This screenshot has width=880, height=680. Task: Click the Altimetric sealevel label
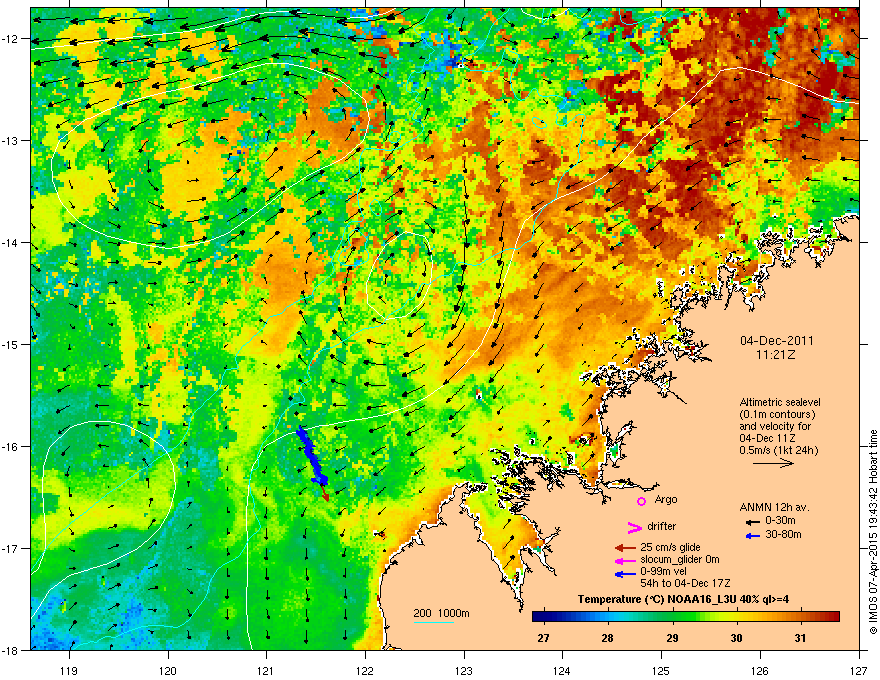tap(780, 402)
